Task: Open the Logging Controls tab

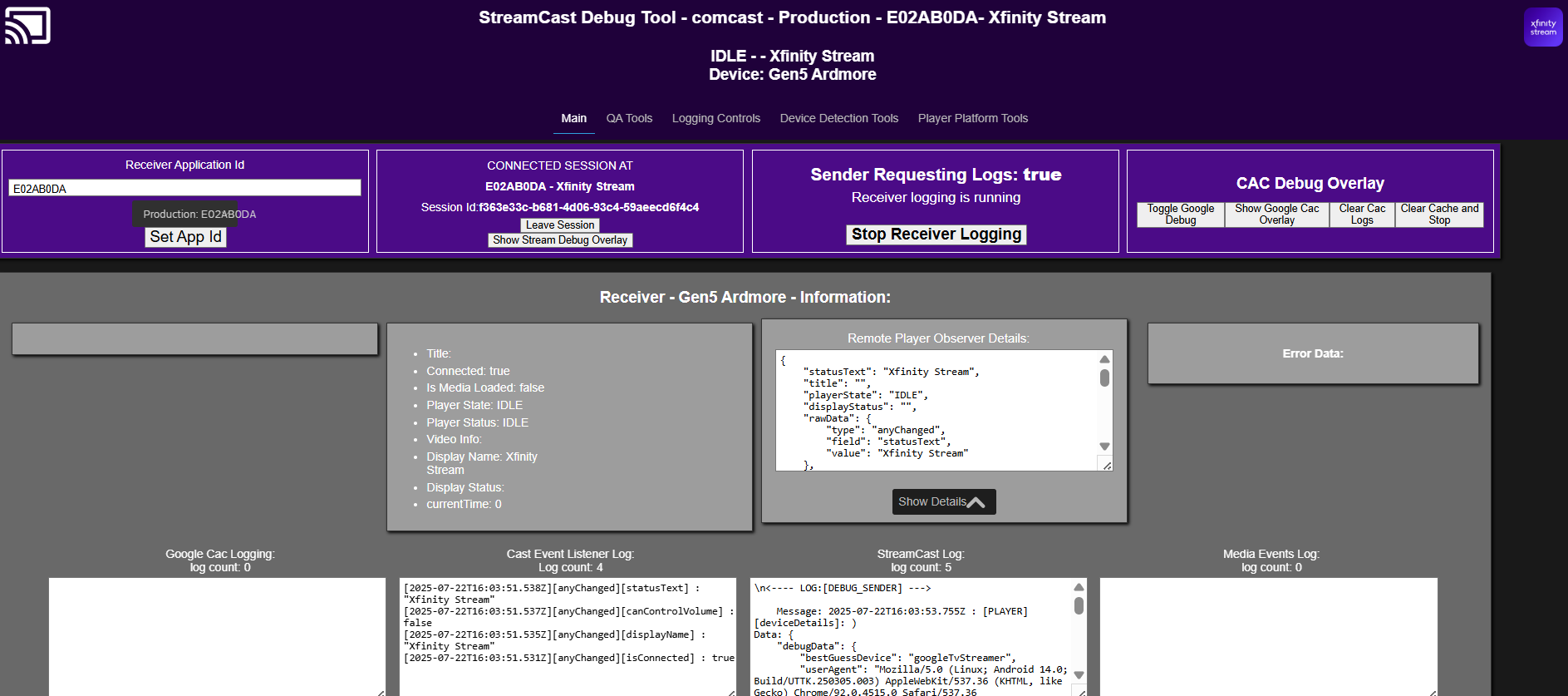Action: [x=715, y=118]
